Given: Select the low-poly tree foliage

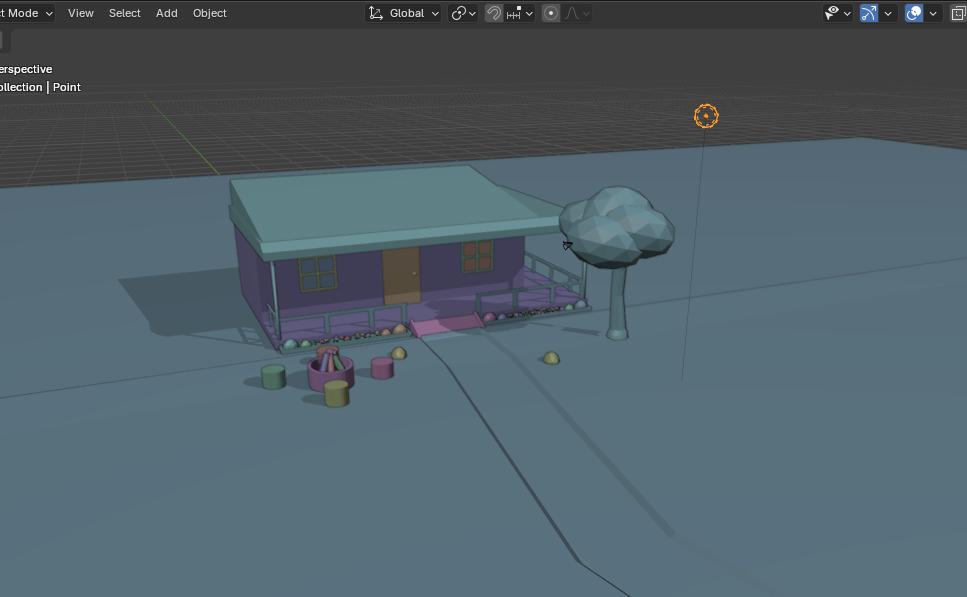Looking at the screenshot, I should point(617,227).
